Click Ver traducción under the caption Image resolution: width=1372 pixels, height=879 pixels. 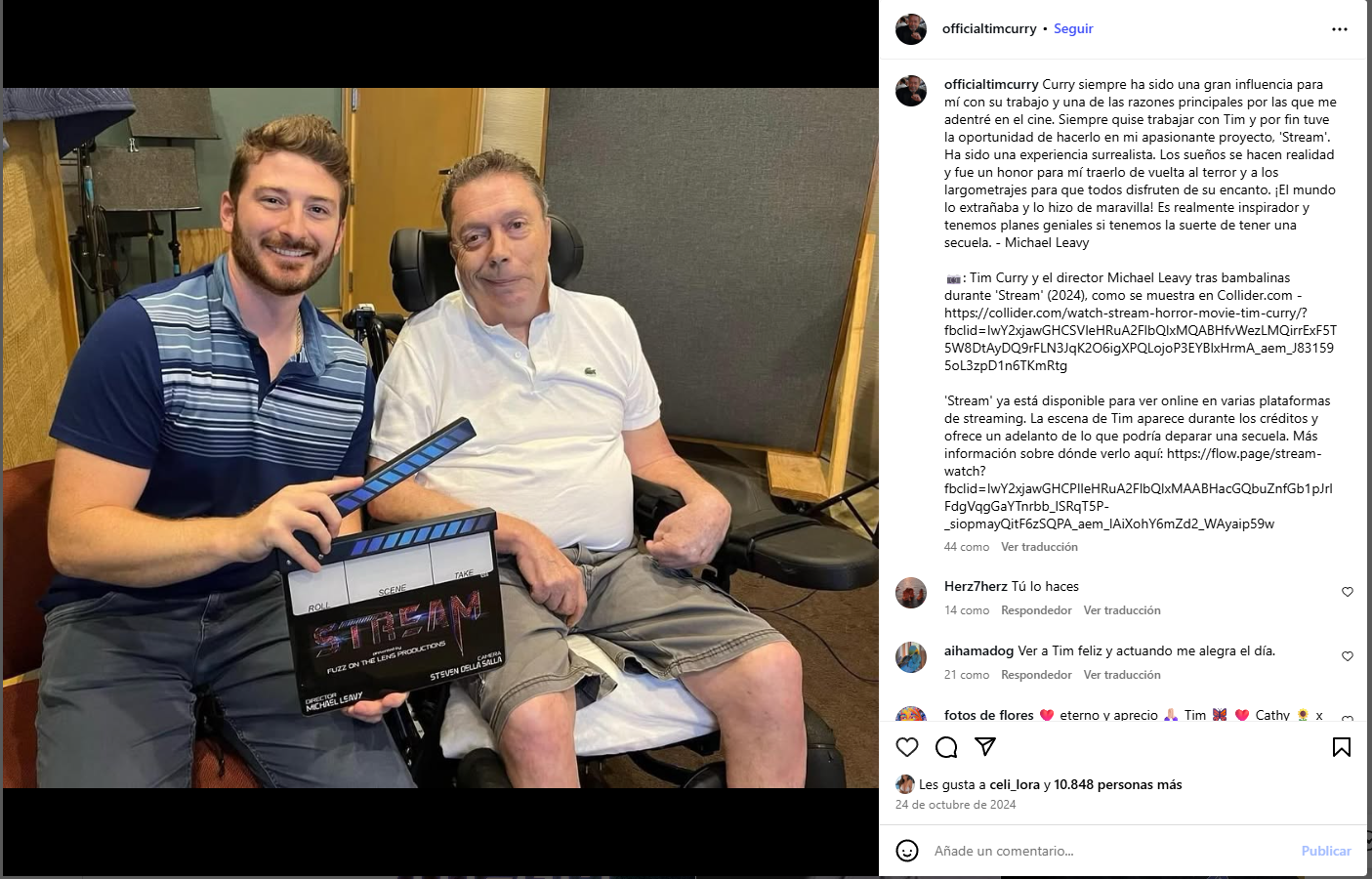[x=1039, y=547]
